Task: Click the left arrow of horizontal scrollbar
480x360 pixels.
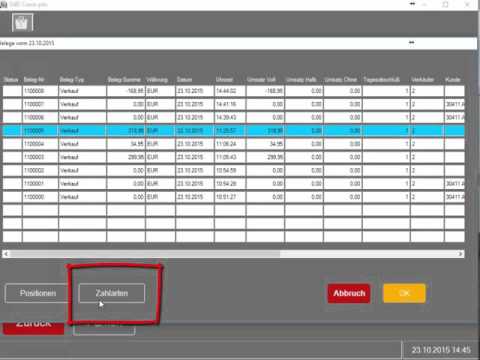Action: click(6, 254)
